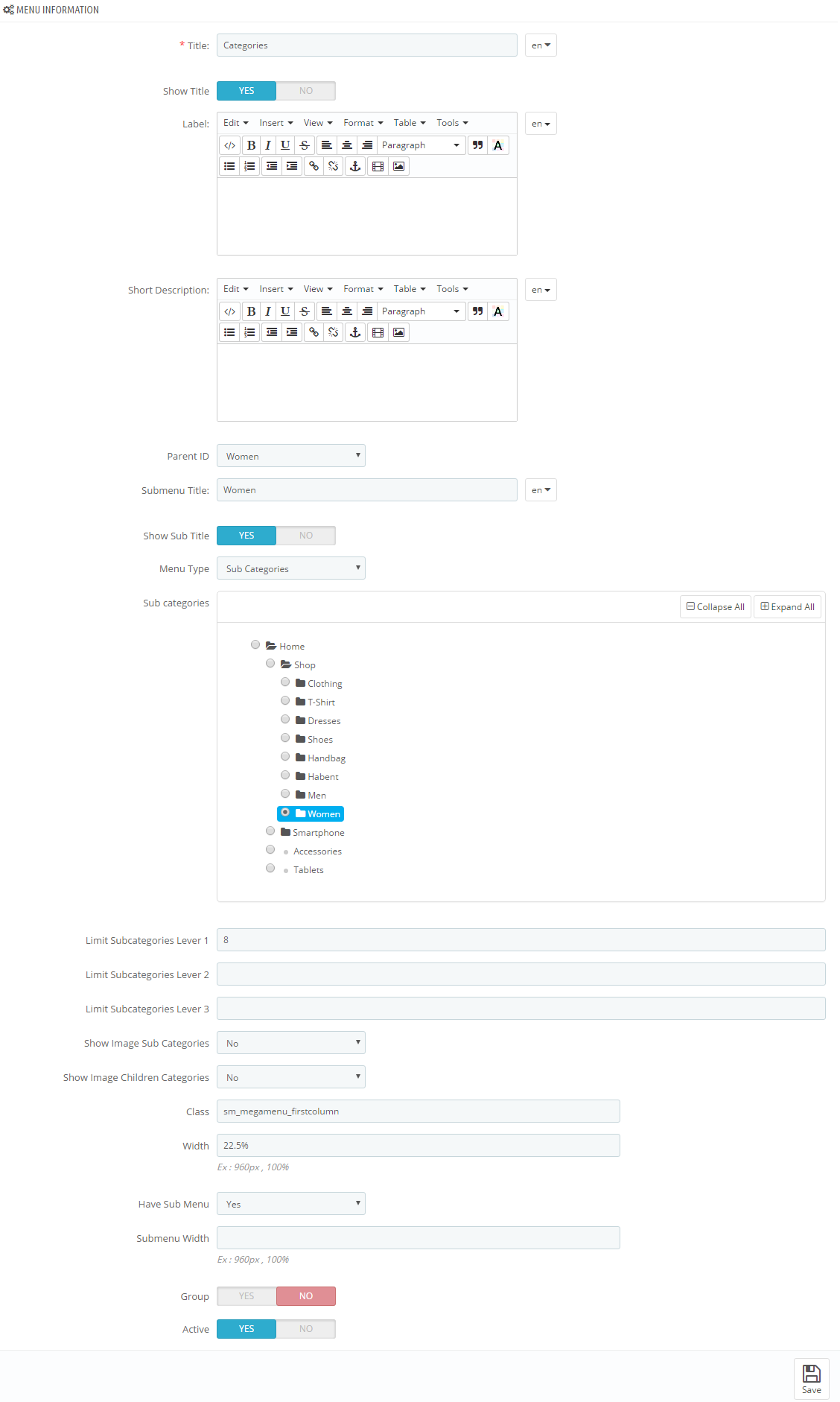The width and height of the screenshot is (840, 1402).
Task: Open Paragraph format dropdown in Label editor
Action: point(421,145)
